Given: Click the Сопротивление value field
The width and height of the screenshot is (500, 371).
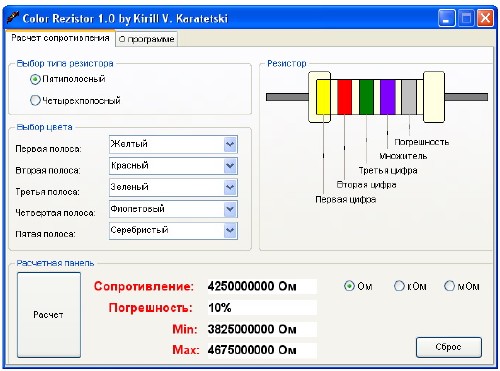Looking at the screenshot, I should pos(262,286).
